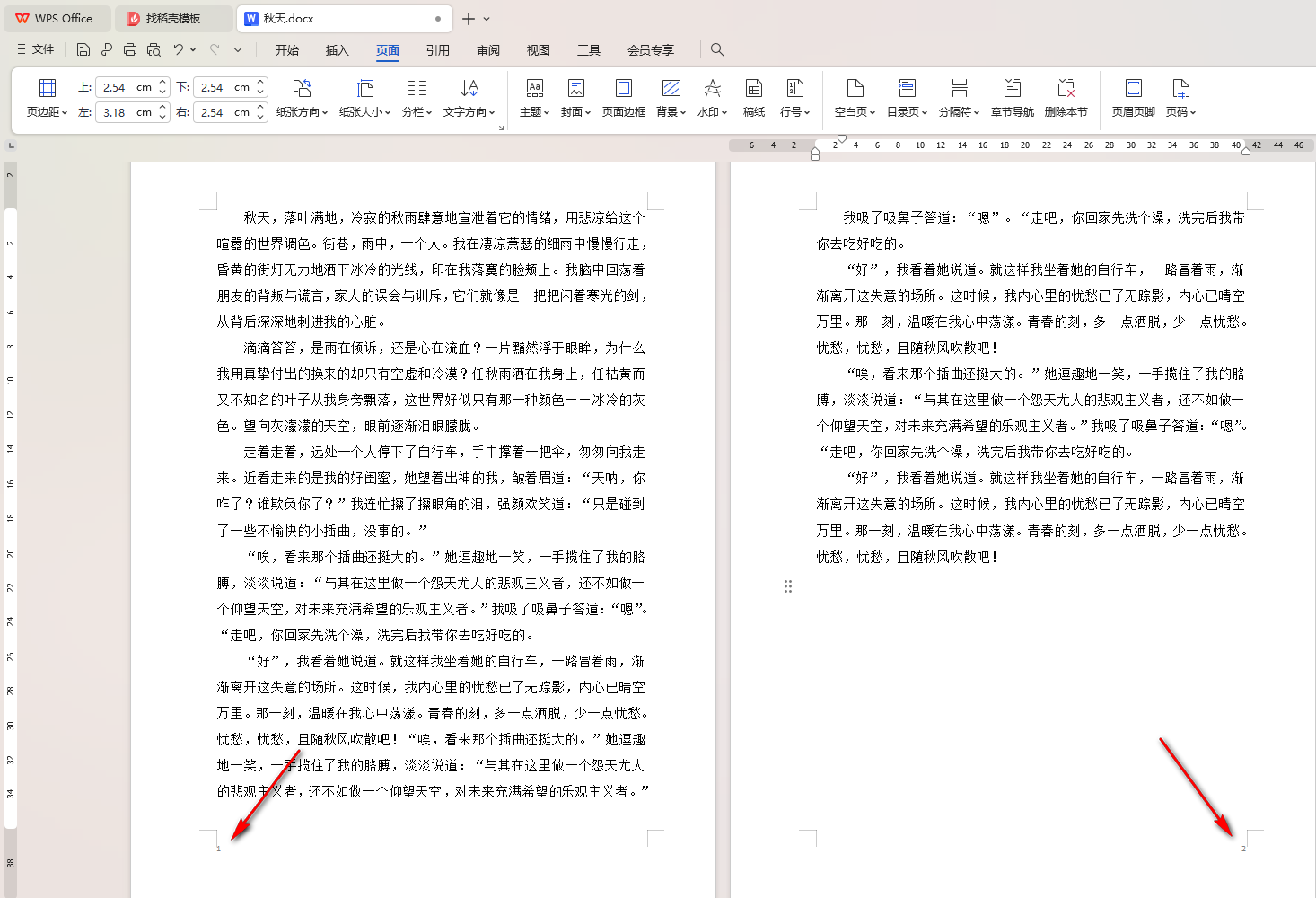Open the 会员专享 tab

tap(651, 50)
